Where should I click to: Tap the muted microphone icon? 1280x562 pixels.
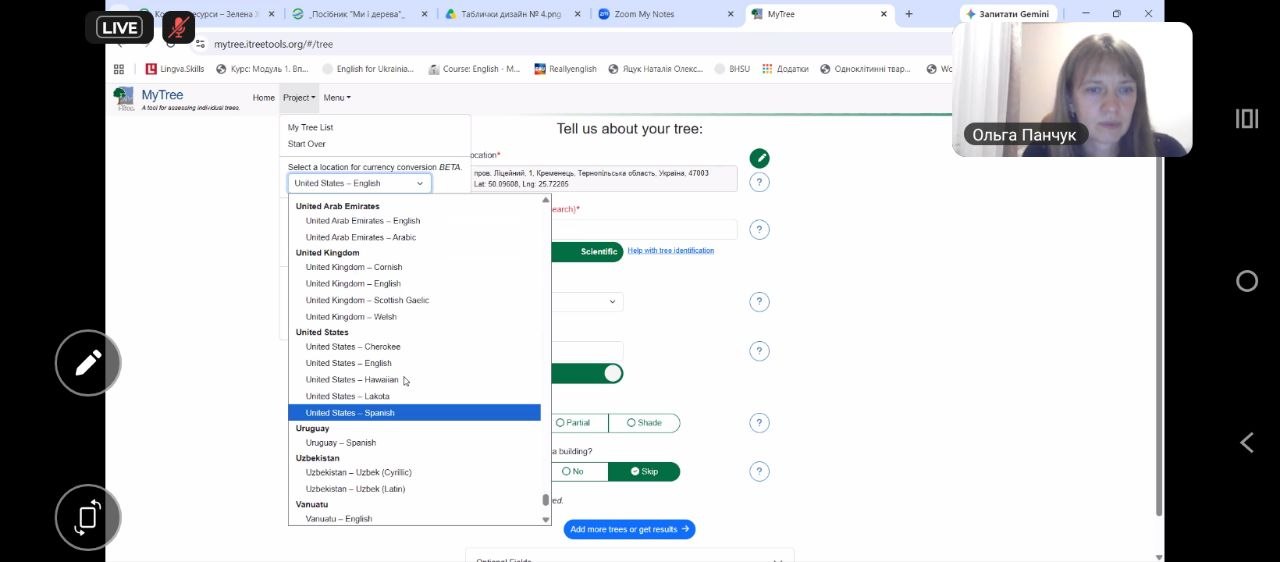pos(179,27)
